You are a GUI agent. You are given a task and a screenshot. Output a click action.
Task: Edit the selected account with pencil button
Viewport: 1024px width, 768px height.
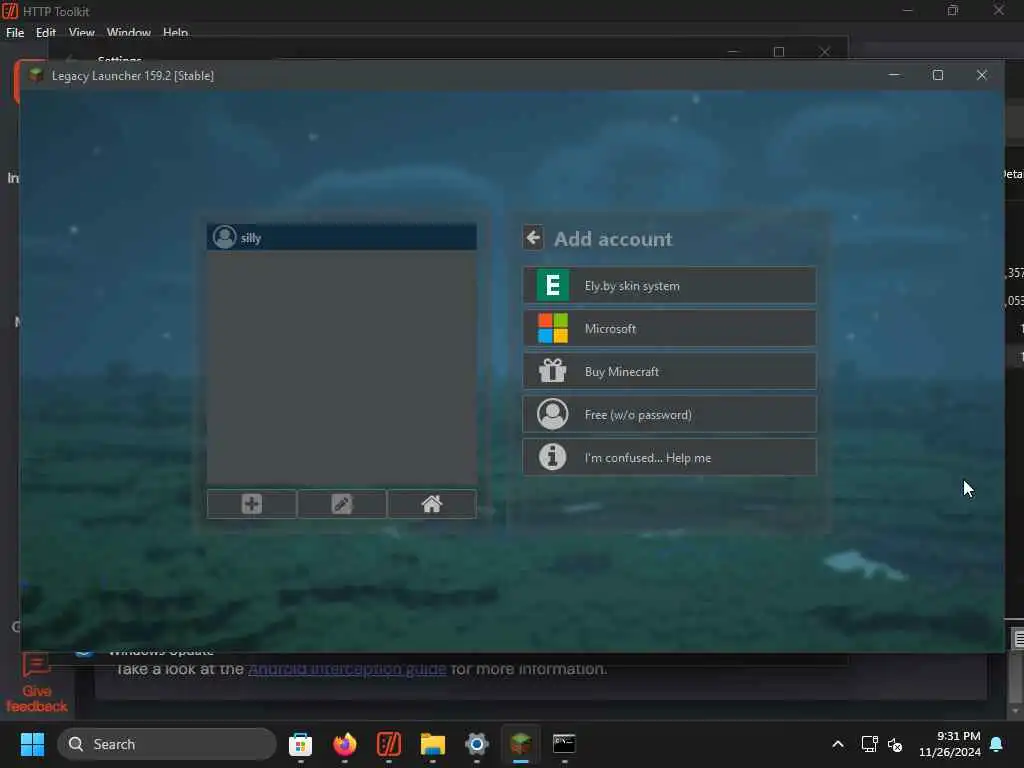[x=342, y=504]
